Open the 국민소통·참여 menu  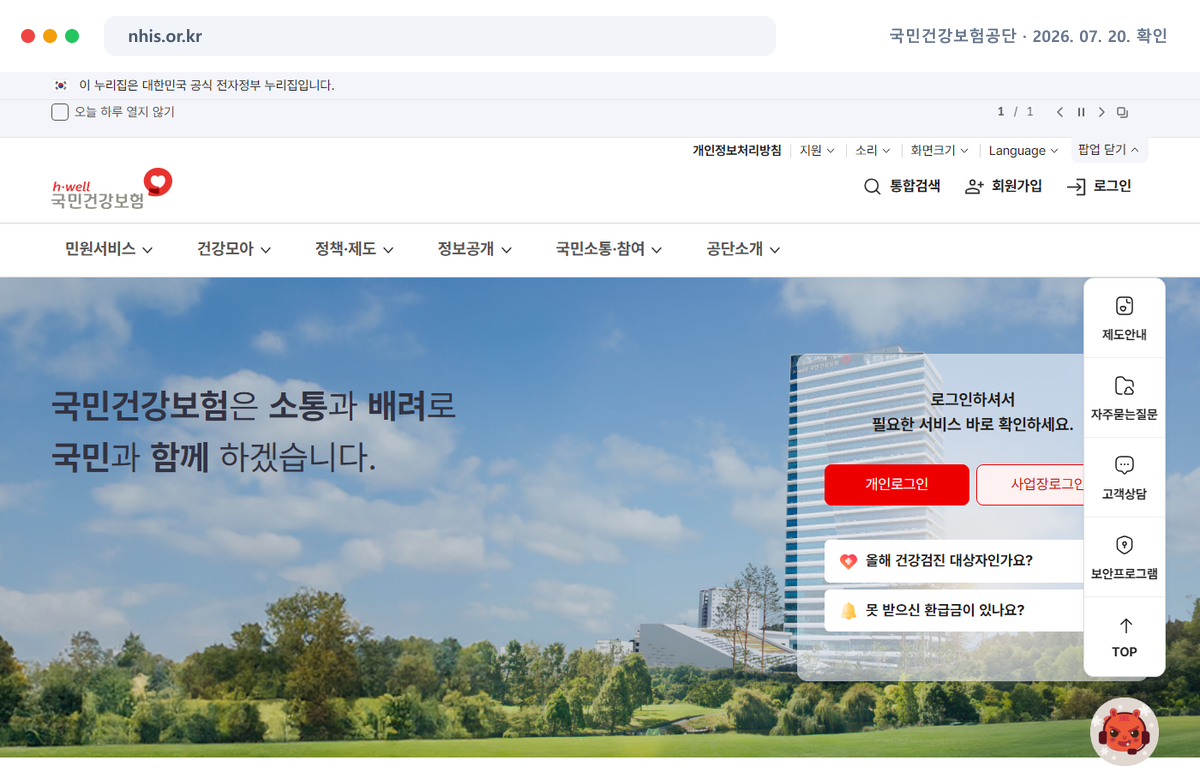click(609, 250)
